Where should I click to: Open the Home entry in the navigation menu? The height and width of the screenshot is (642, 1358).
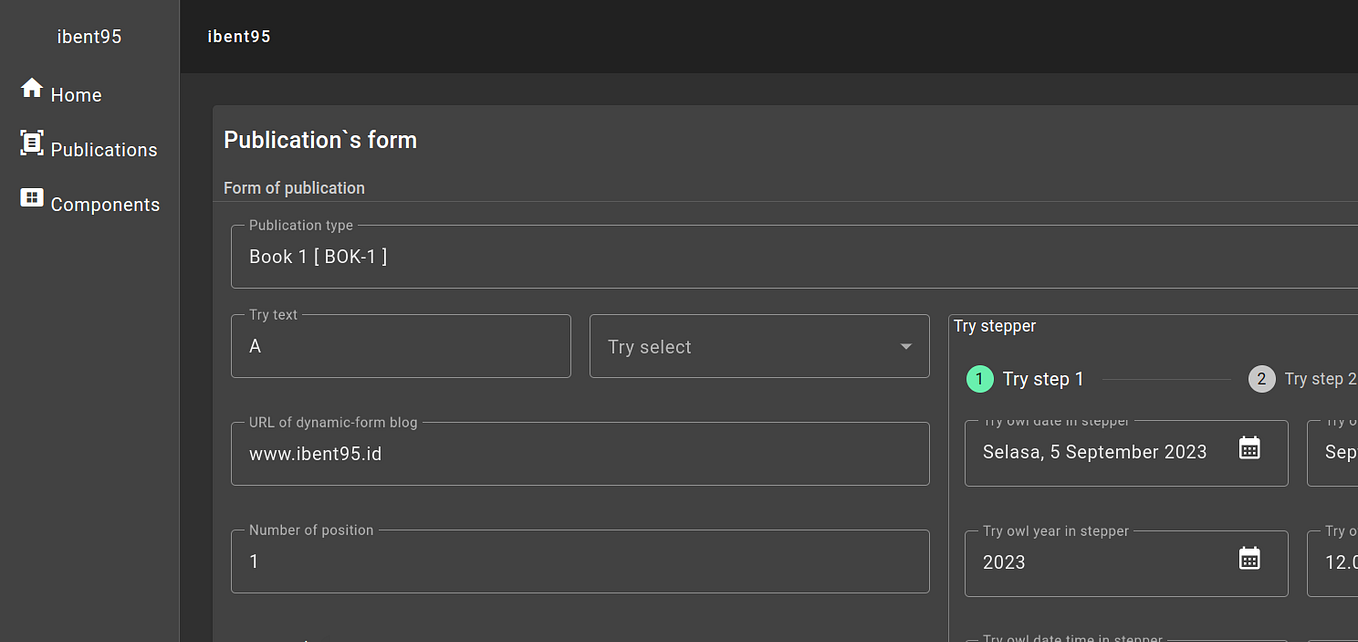tap(77, 94)
